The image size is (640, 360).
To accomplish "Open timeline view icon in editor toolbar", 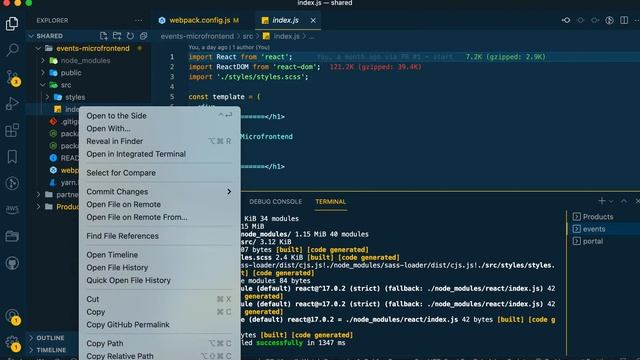I will (x=609, y=20).
